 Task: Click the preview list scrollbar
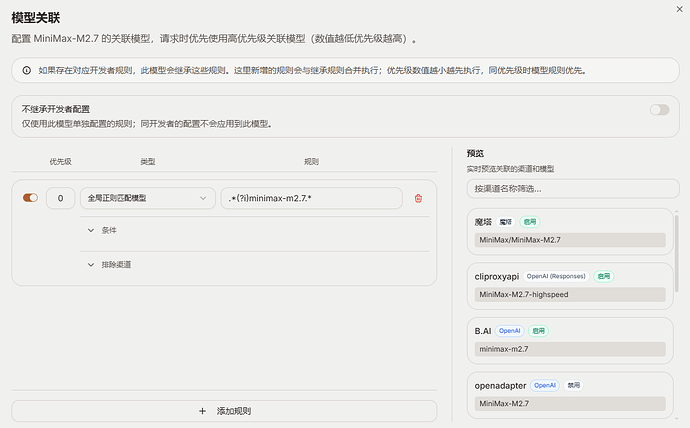(x=677, y=253)
